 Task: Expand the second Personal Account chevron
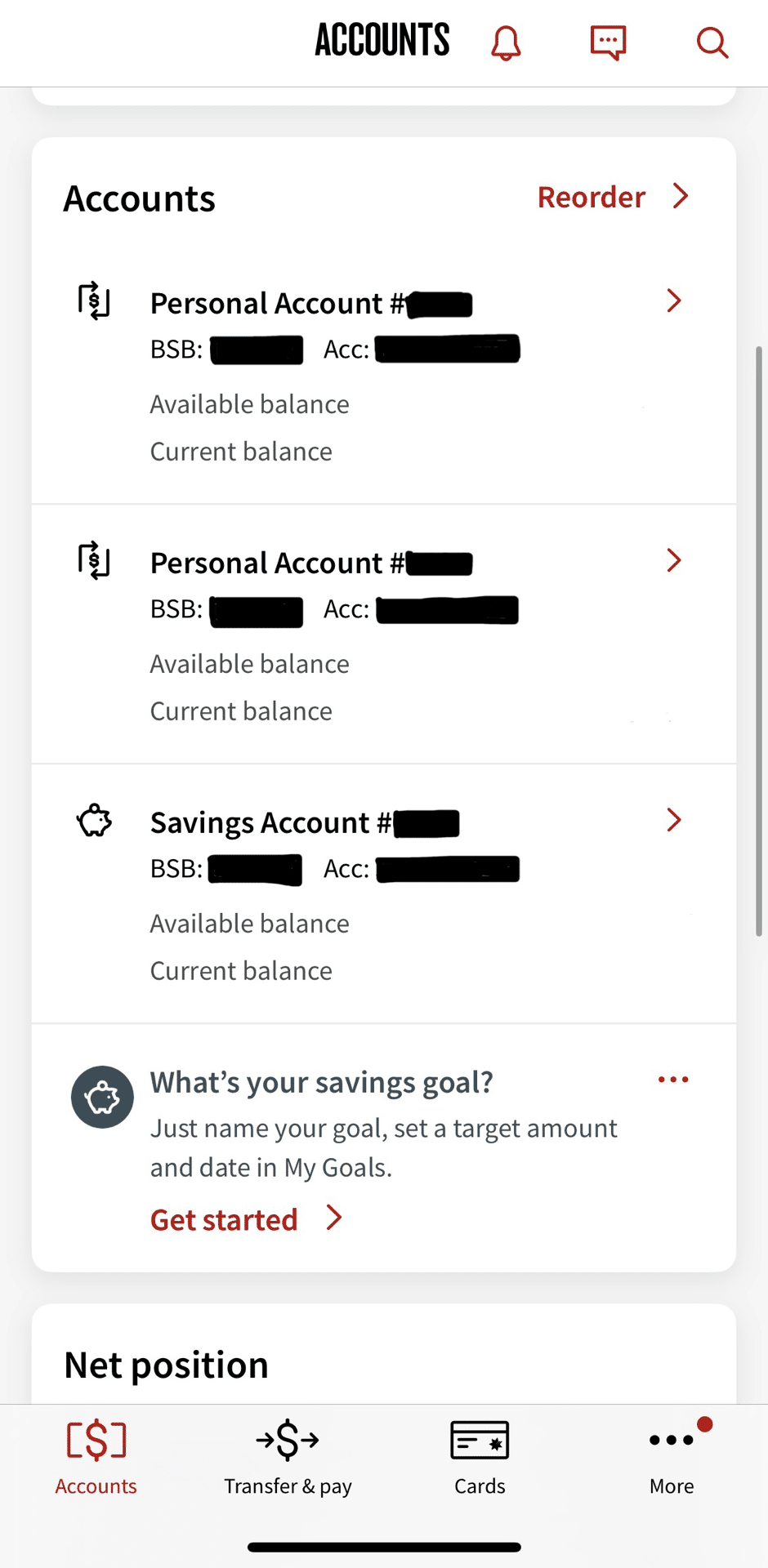(x=674, y=560)
